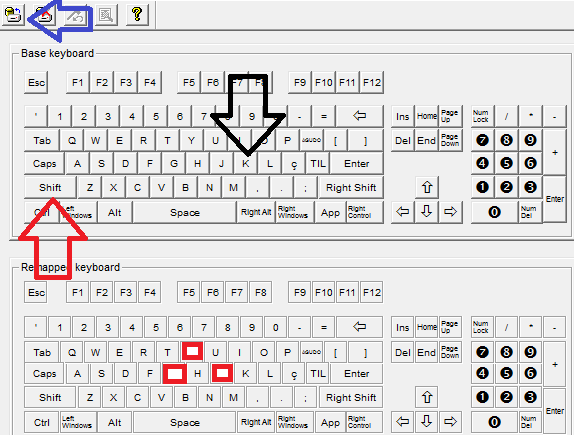The image size is (574, 435).
Task: Select numpad 7 on Base keyboard
Action: click(482, 140)
